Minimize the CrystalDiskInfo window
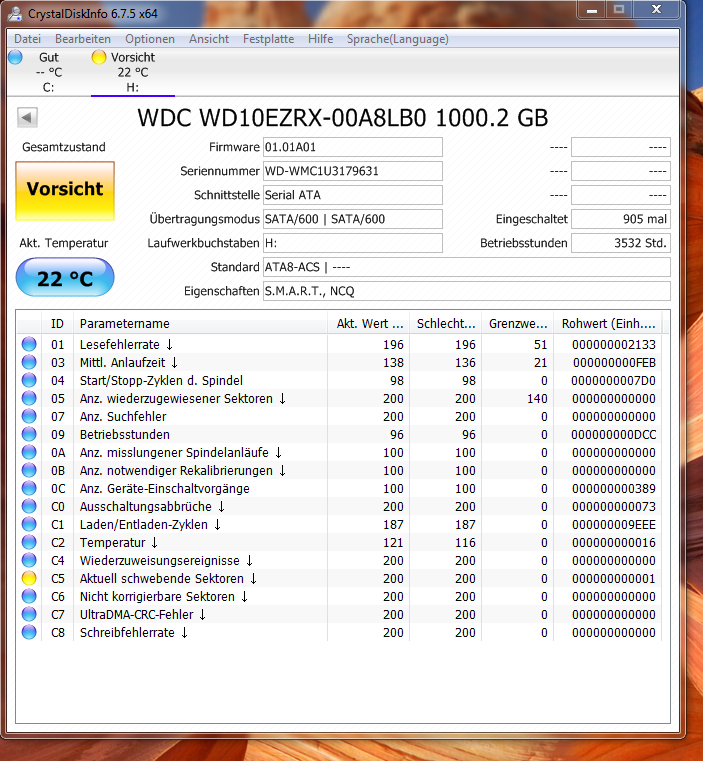The width and height of the screenshot is (703, 761). coord(592,9)
